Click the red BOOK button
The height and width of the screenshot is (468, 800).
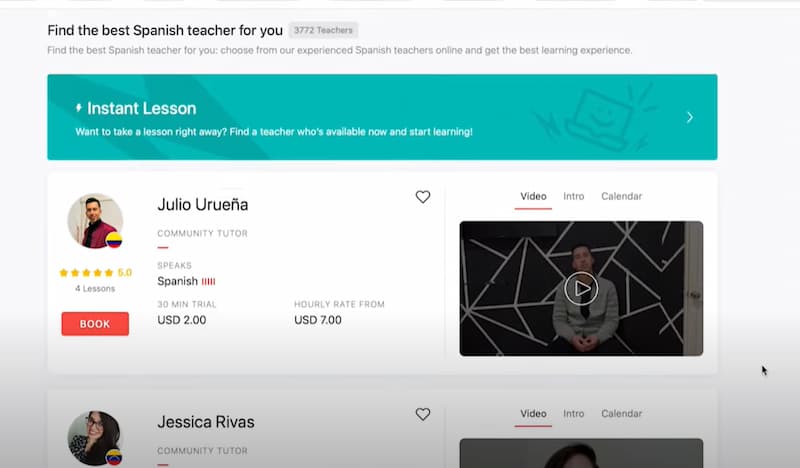[x=95, y=324]
